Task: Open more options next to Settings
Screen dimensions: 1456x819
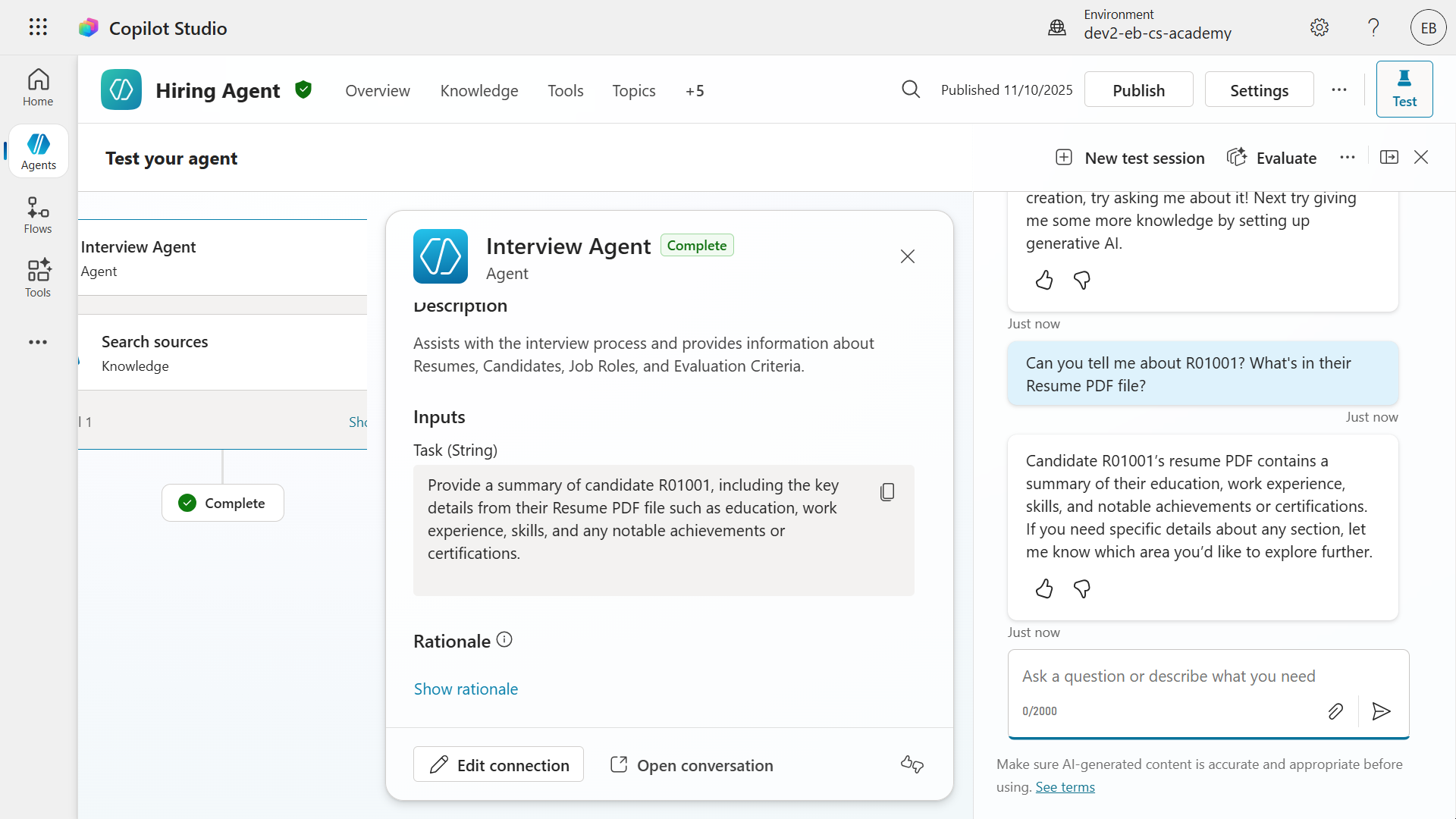Action: (x=1339, y=89)
